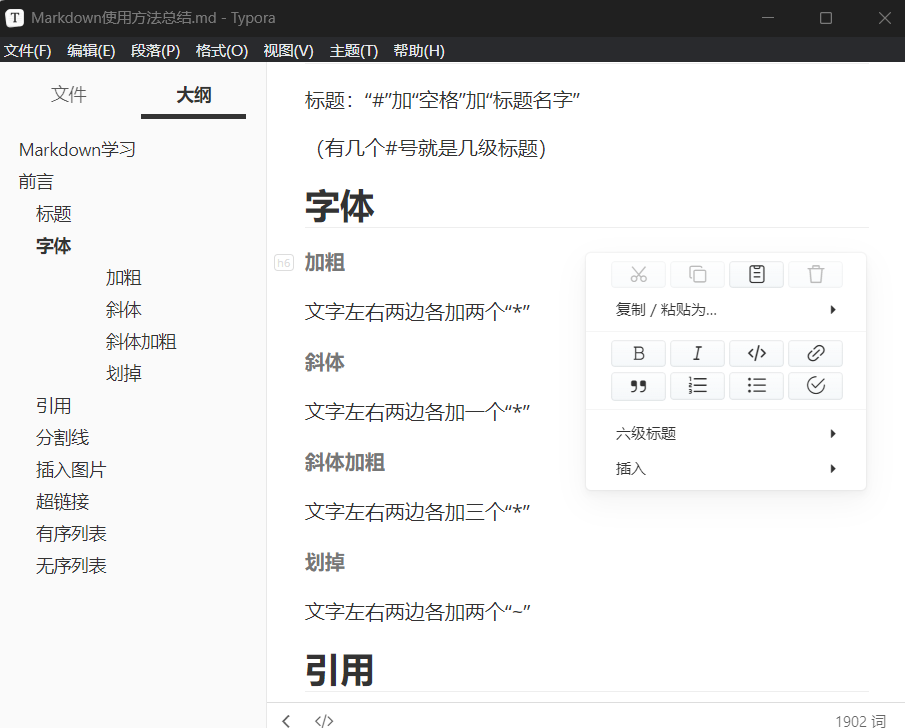
Task: Click the h6 heading level badge
Action: tap(284, 263)
